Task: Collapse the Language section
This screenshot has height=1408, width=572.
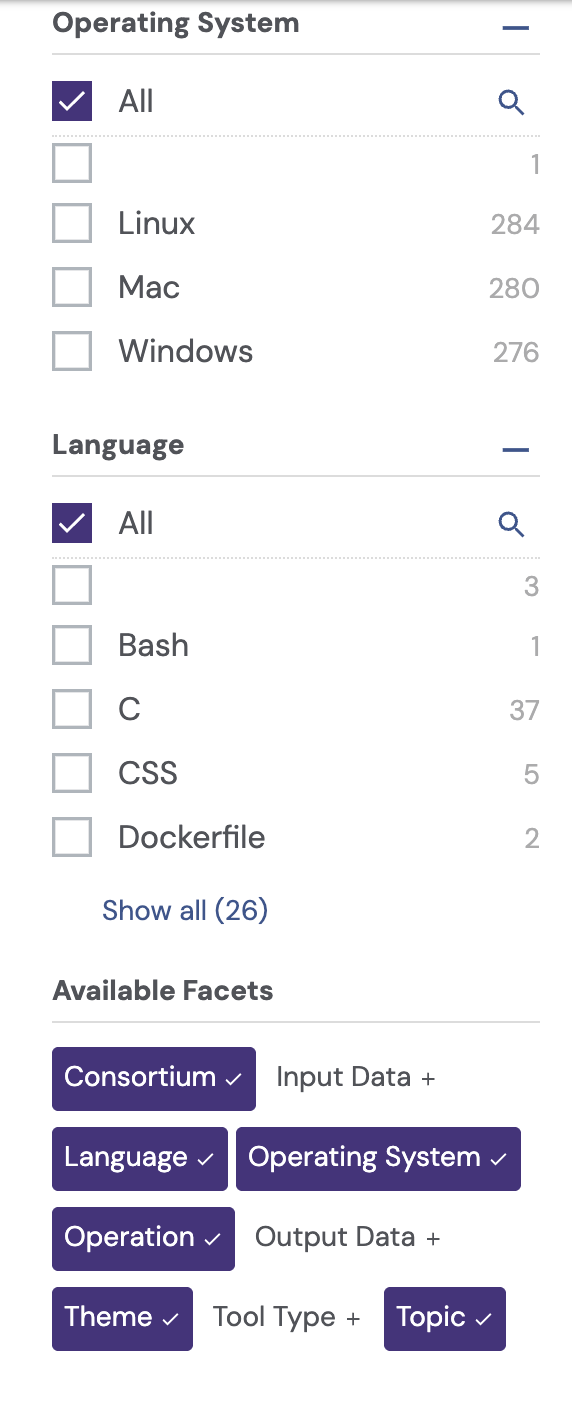Action: point(515,449)
